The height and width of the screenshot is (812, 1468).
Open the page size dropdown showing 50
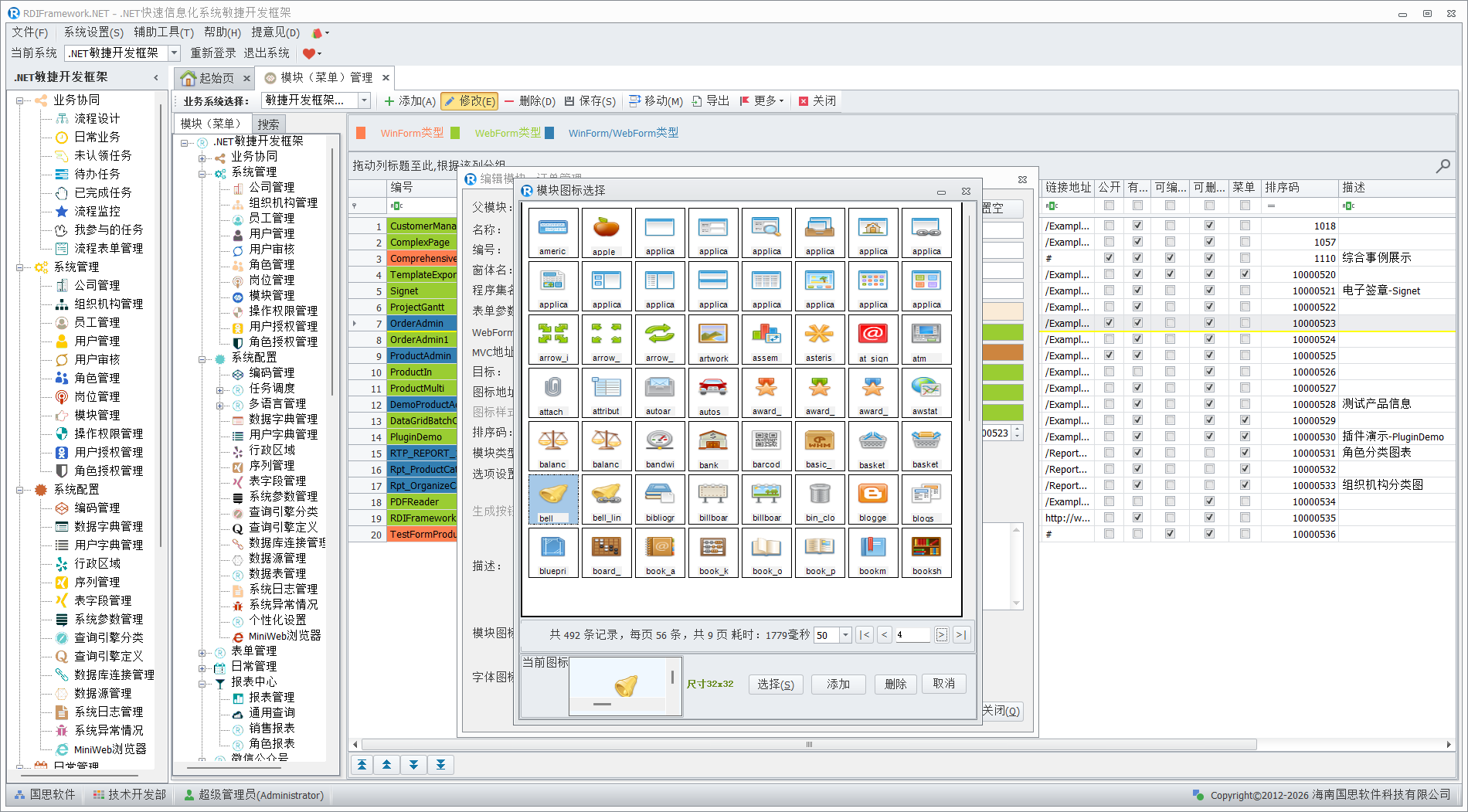click(x=845, y=635)
